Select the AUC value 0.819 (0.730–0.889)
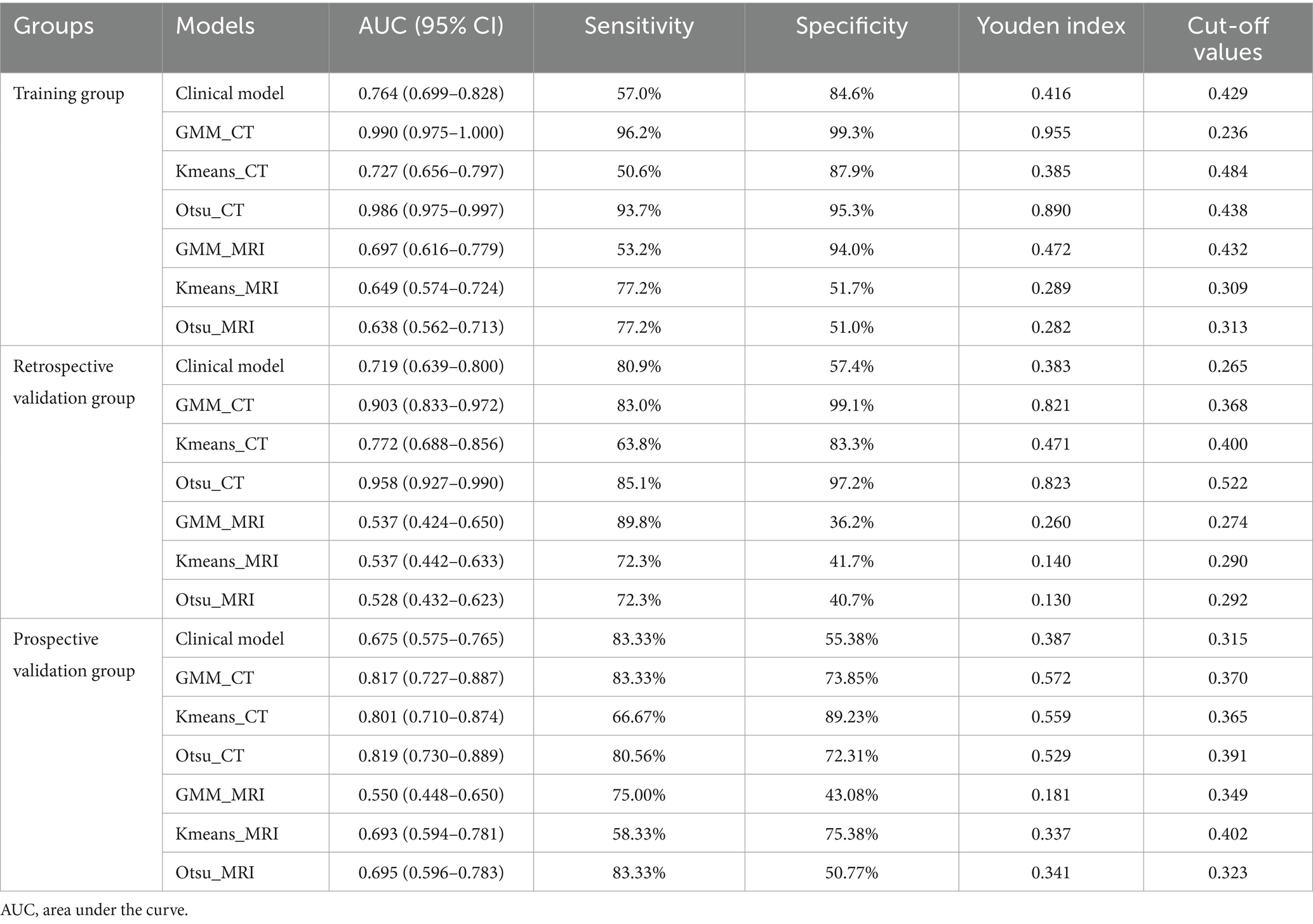This screenshot has width=1313, height=924. (430, 756)
